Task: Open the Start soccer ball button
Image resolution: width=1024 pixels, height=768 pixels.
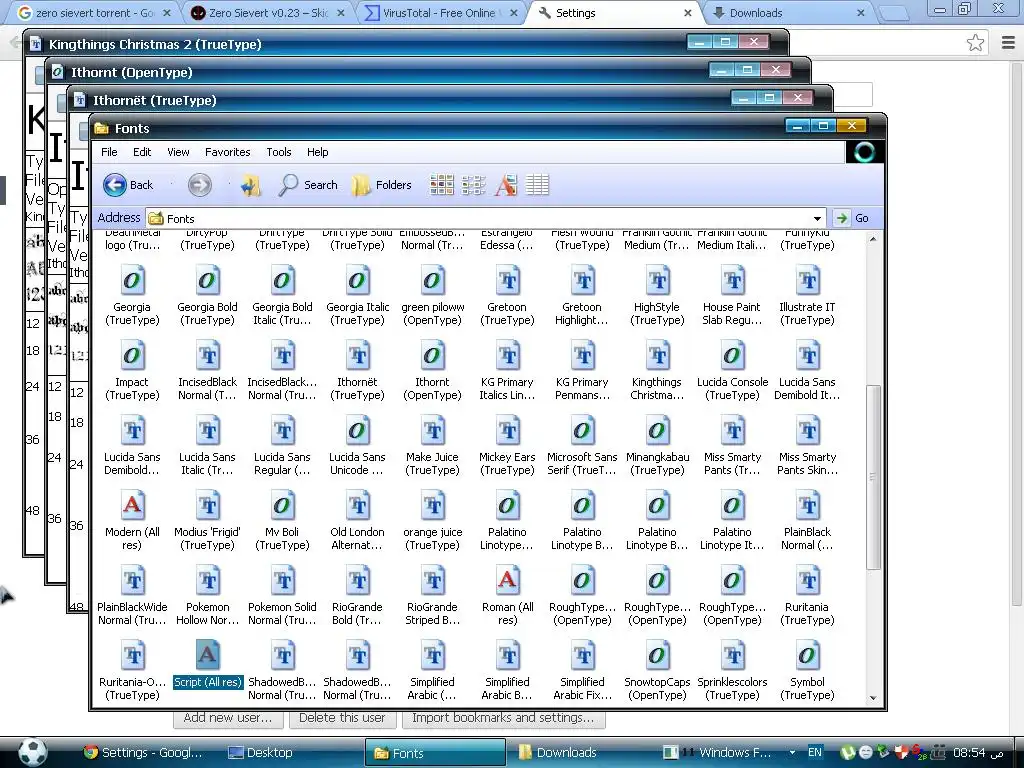Action: pos(32,752)
